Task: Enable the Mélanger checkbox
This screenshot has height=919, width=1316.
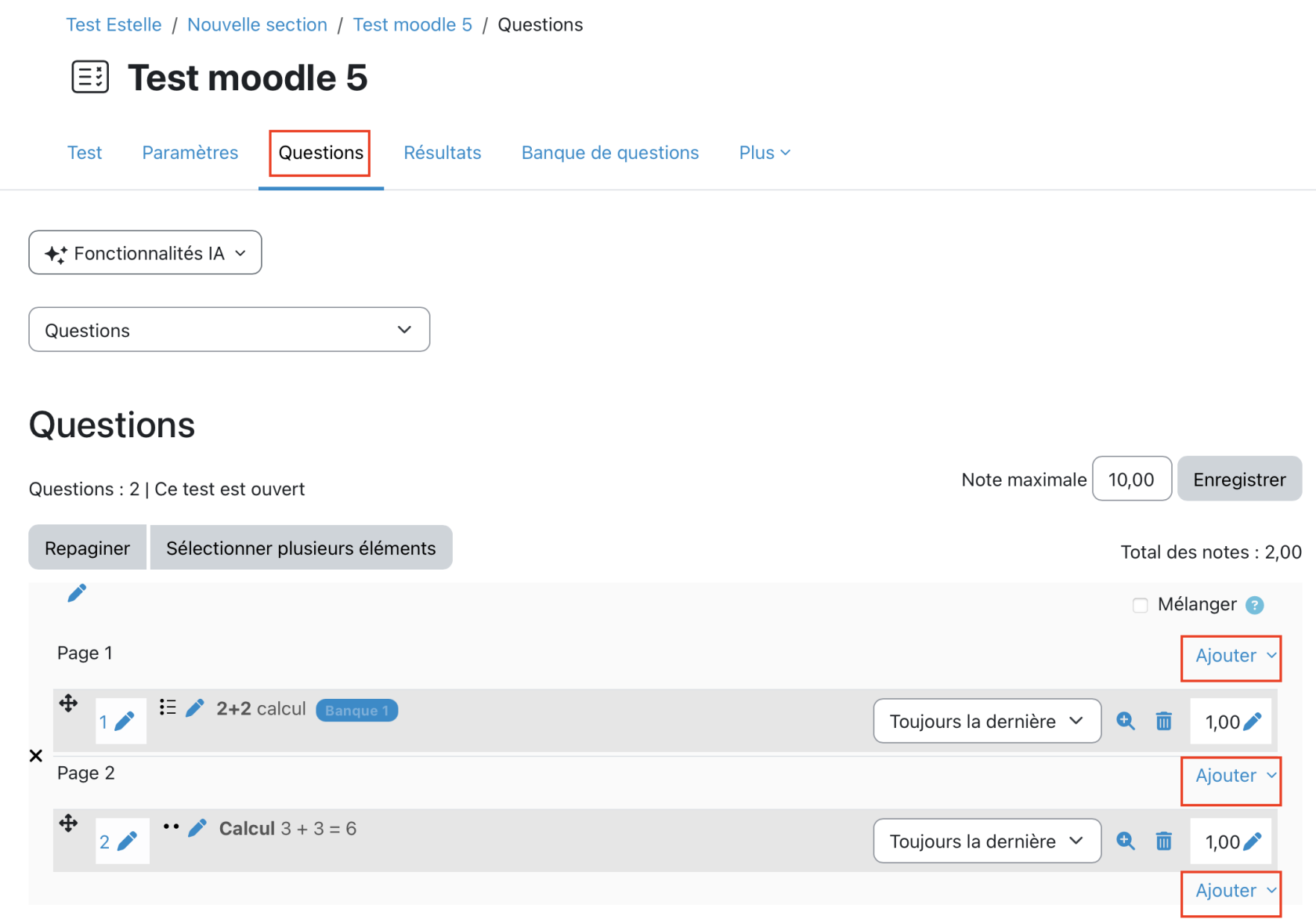Action: [1140, 605]
